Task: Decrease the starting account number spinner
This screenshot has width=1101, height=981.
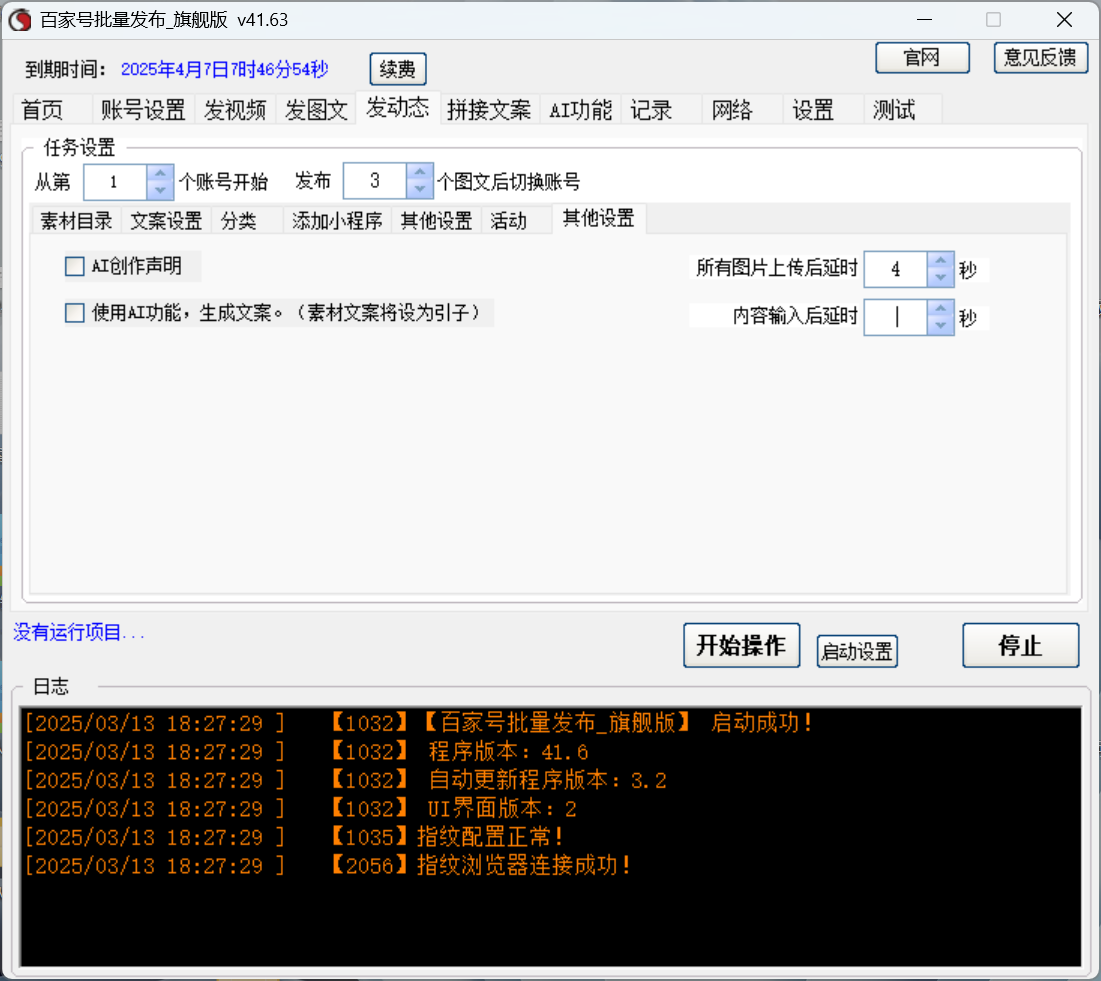Action: (160, 190)
